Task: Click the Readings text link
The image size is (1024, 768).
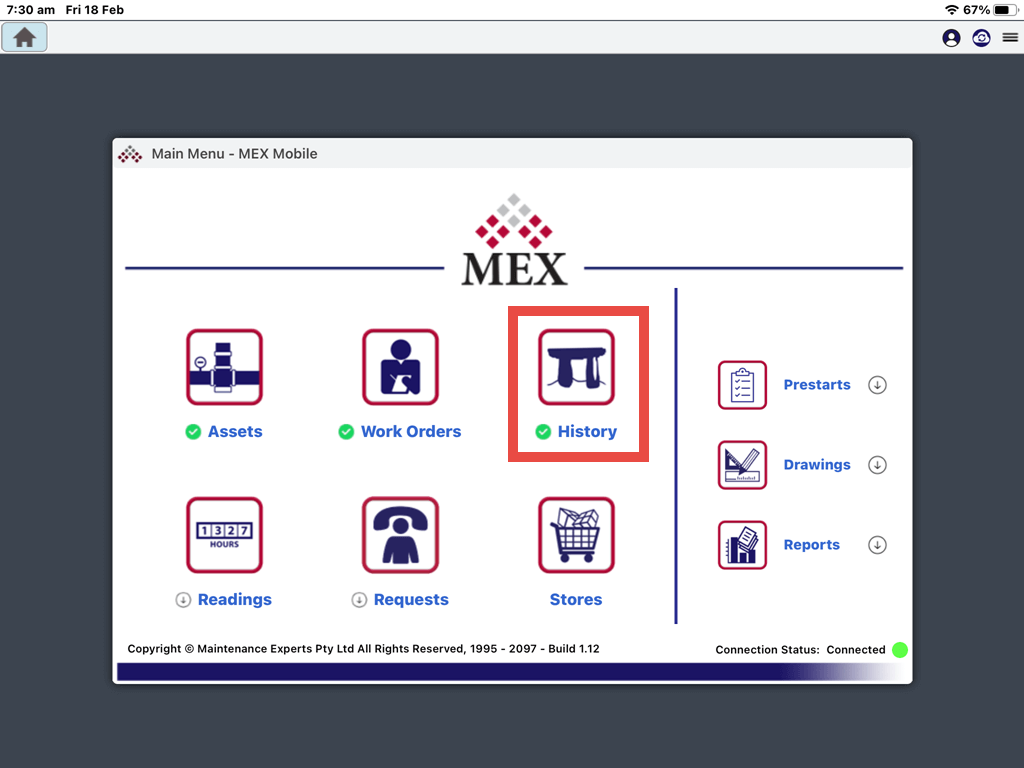Action: pos(235,600)
